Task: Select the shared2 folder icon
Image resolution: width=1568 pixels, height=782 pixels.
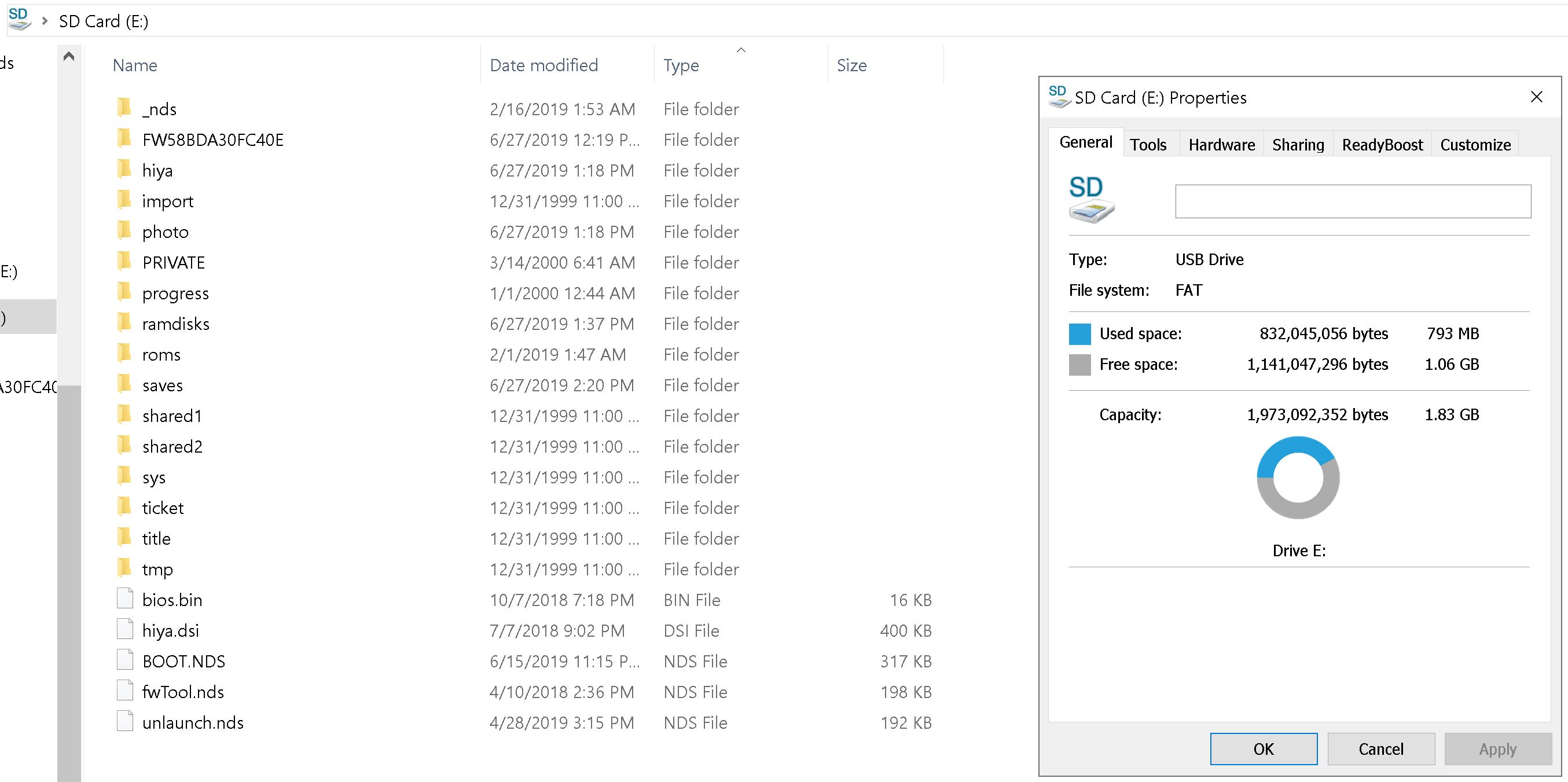Action: tap(124, 446)
